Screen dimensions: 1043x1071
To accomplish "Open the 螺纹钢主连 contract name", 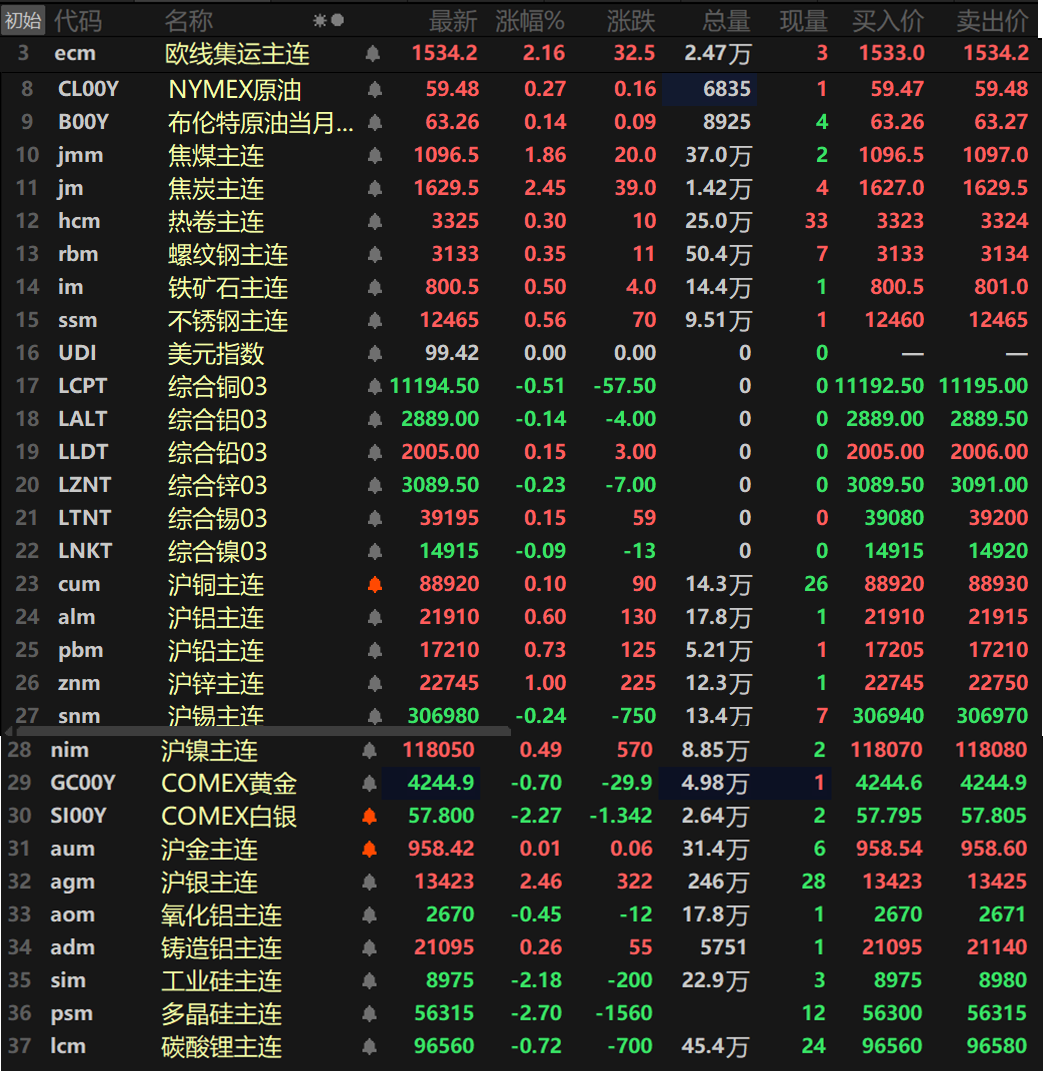I will point(227,255).
